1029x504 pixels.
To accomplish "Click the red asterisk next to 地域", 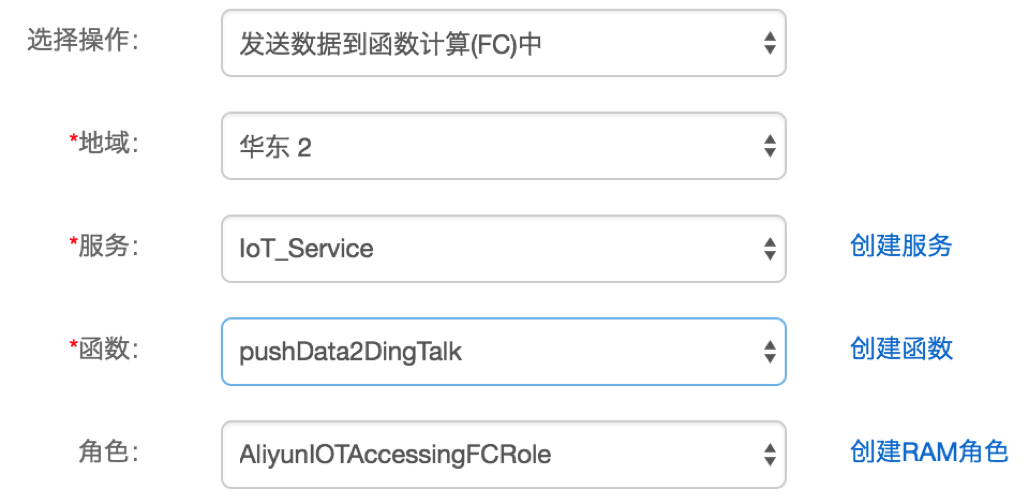I will click(73, 142).
